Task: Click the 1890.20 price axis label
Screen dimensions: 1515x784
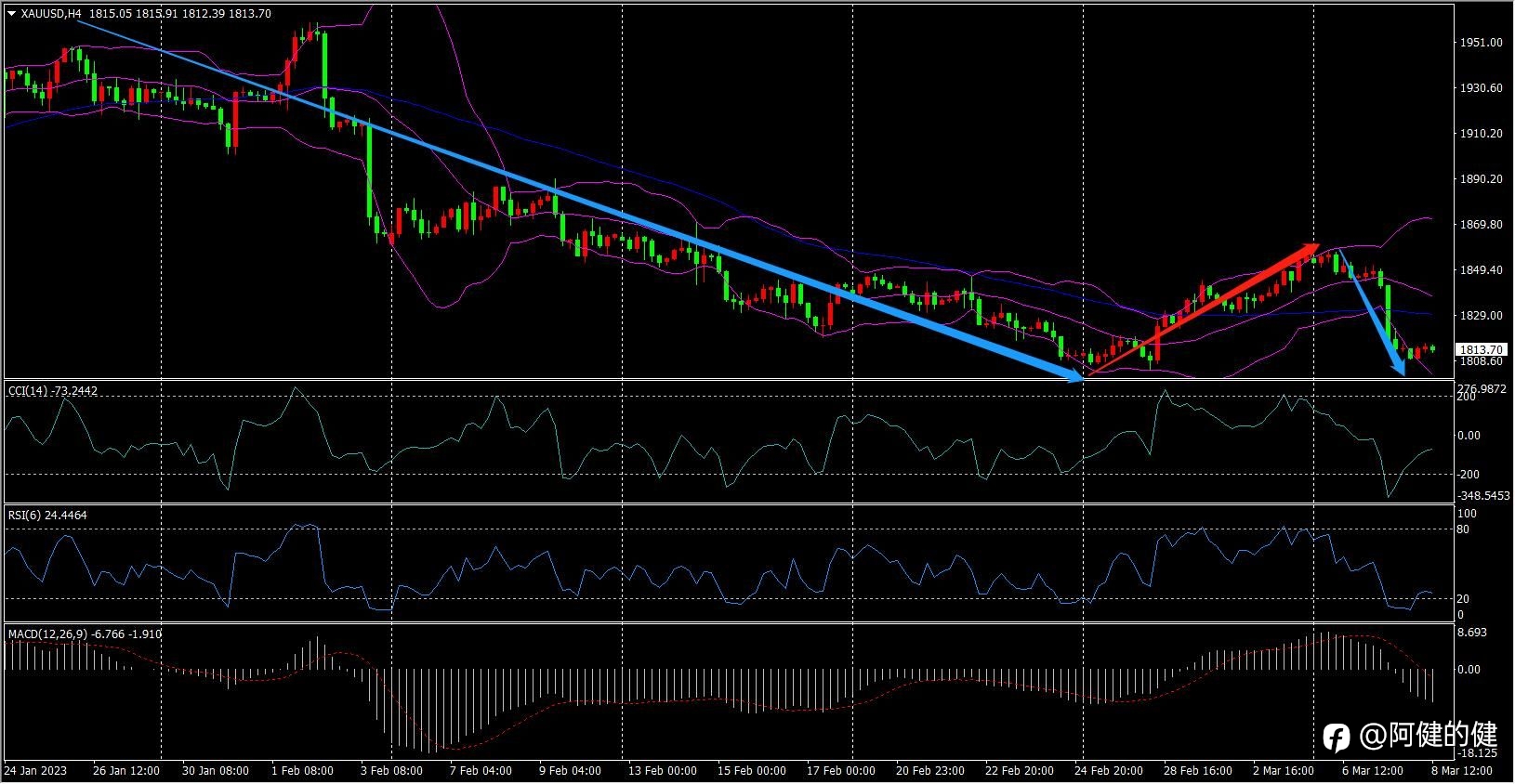Action: tap(1482, 179)
